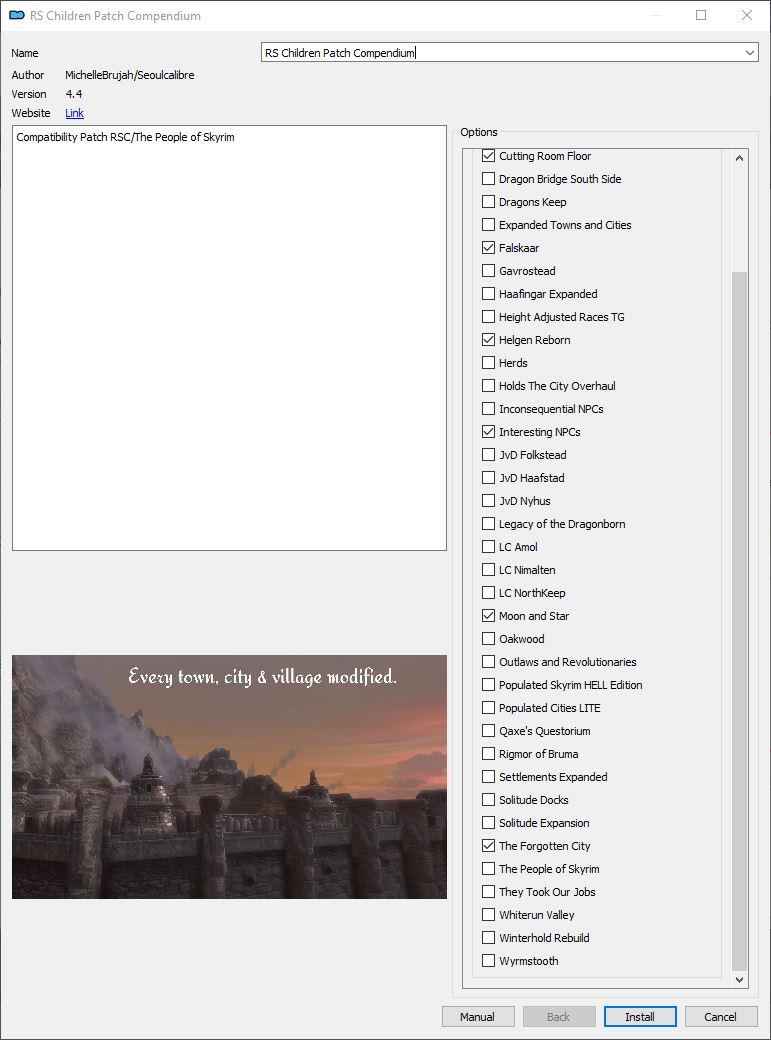Tick Rigmor of Bruma checkbox
Viewport: 771px width, 1040px height.
click(x=488, y=753)
